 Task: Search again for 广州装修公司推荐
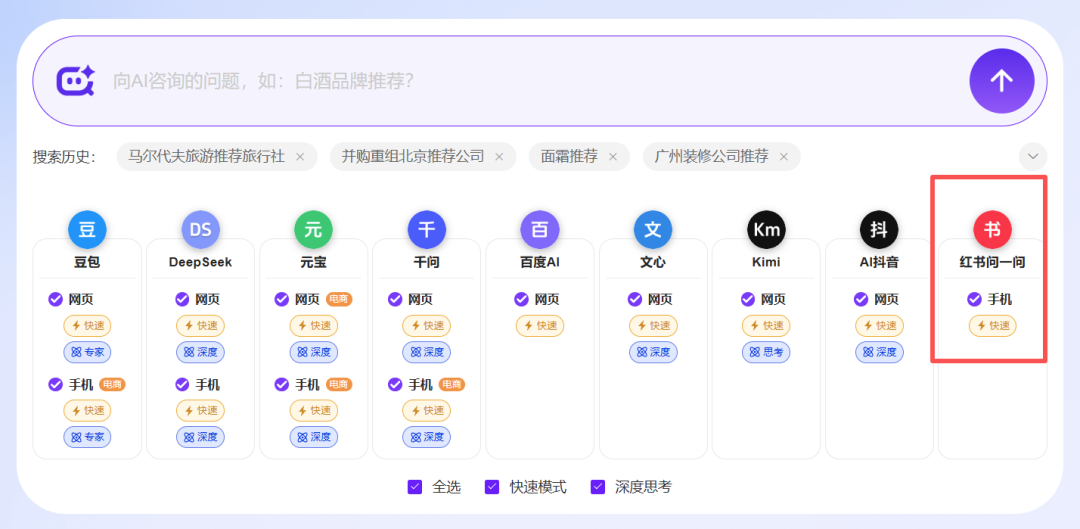712,156
